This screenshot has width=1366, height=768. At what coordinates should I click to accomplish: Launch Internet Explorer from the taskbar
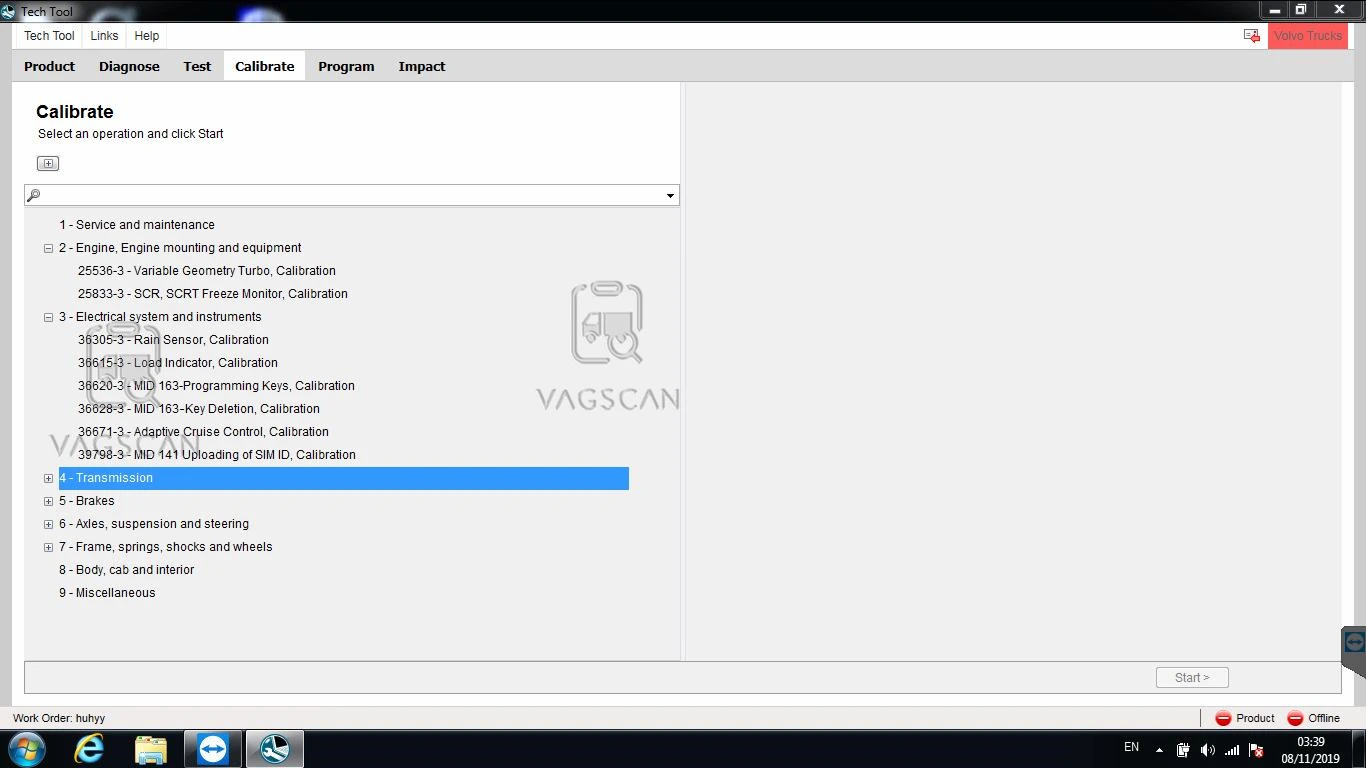90,749
